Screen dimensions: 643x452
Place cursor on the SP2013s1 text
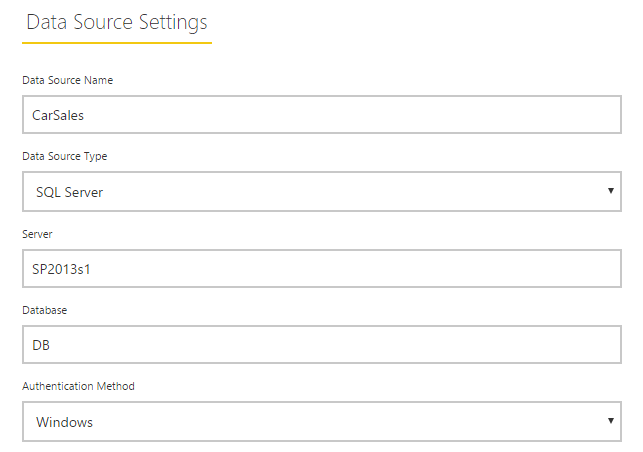click(x=61, y=269)
